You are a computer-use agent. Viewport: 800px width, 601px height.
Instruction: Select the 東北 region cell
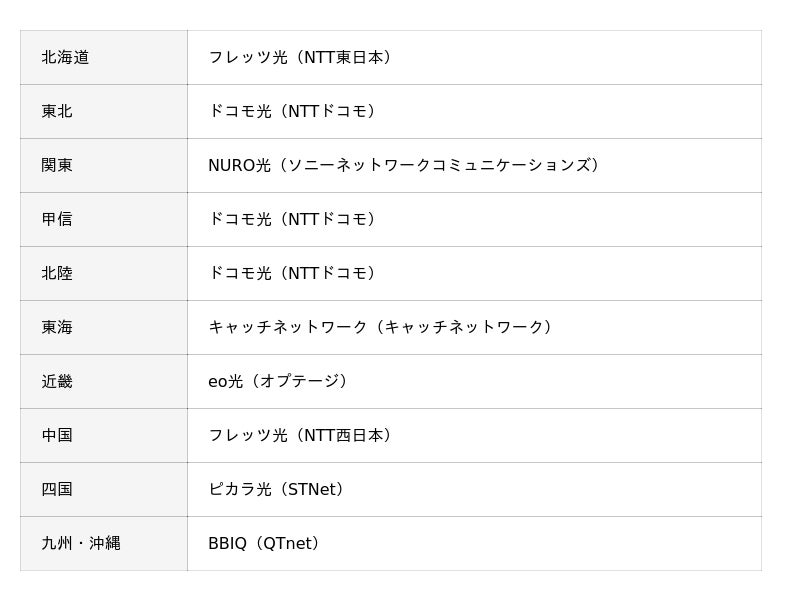coord(57,111)
